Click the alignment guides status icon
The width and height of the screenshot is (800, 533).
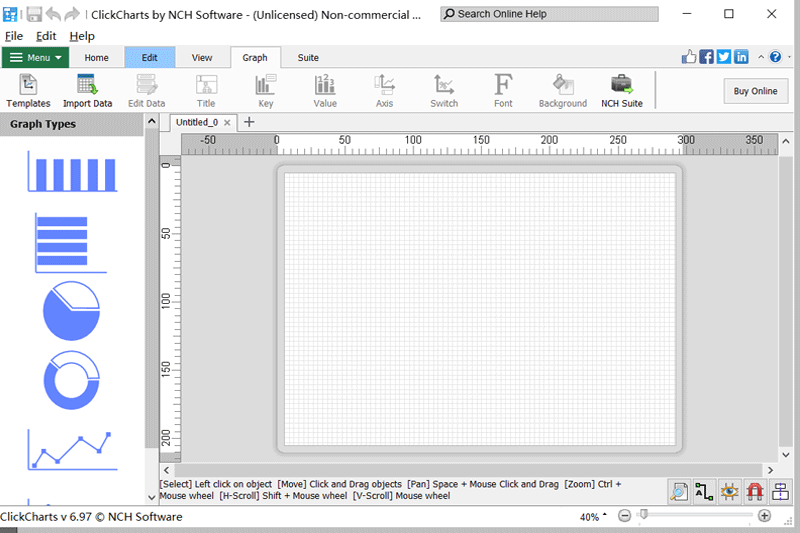(780, 492)
